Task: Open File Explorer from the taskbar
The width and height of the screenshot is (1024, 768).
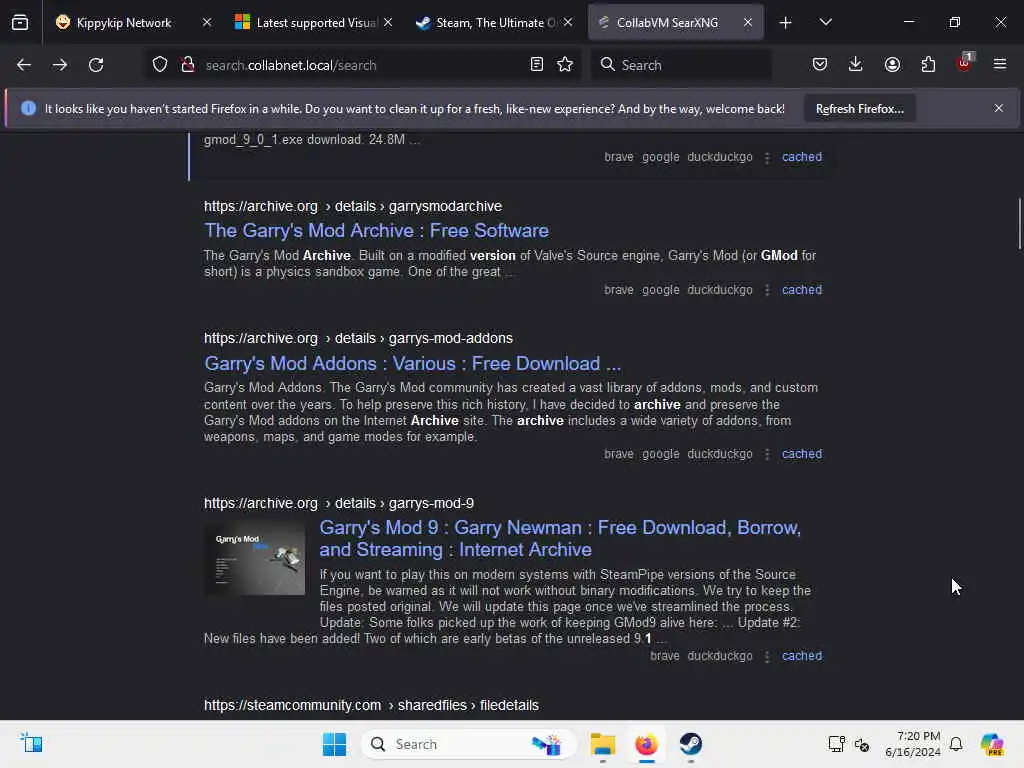Action: click(x=603, y=744)
